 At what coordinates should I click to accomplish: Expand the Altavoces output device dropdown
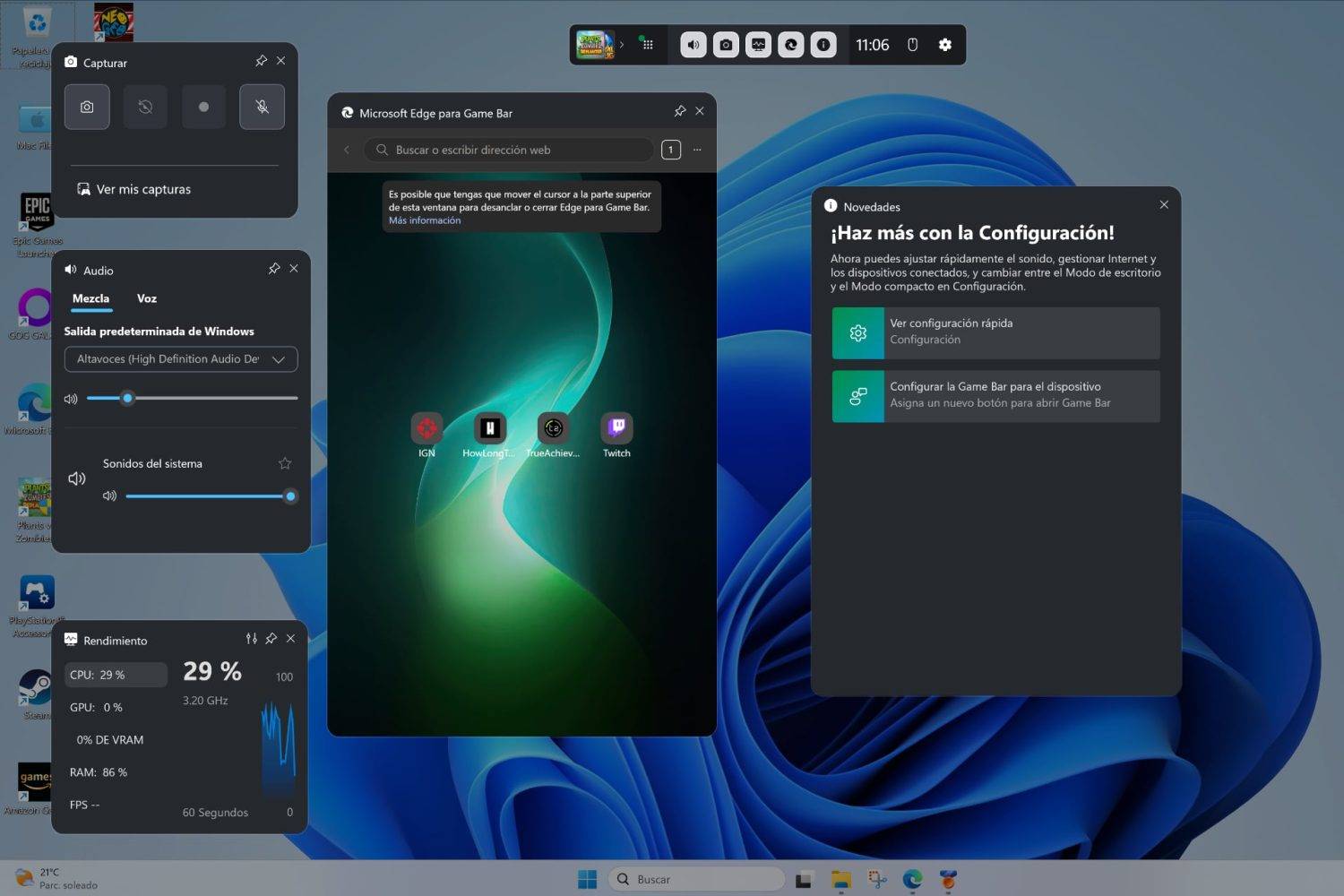tap(181, 359)
